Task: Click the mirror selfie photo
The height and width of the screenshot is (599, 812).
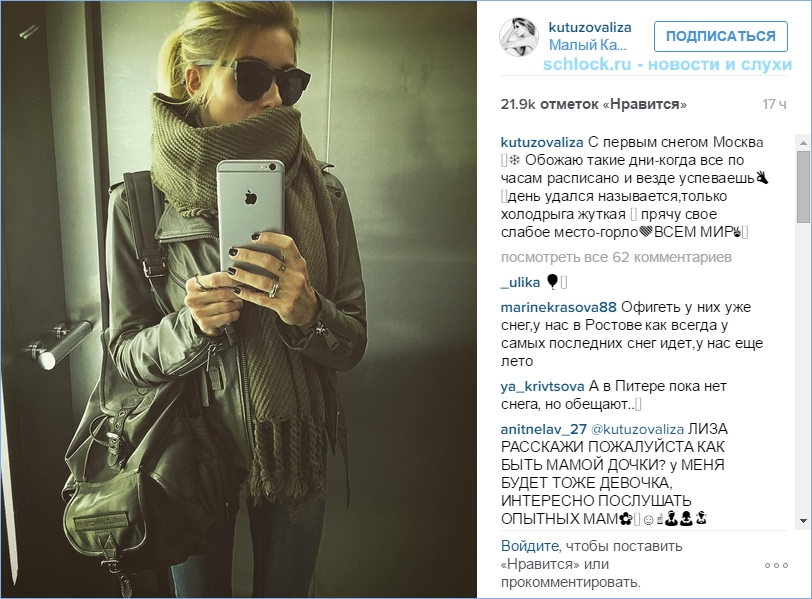Action: point(239,299)
